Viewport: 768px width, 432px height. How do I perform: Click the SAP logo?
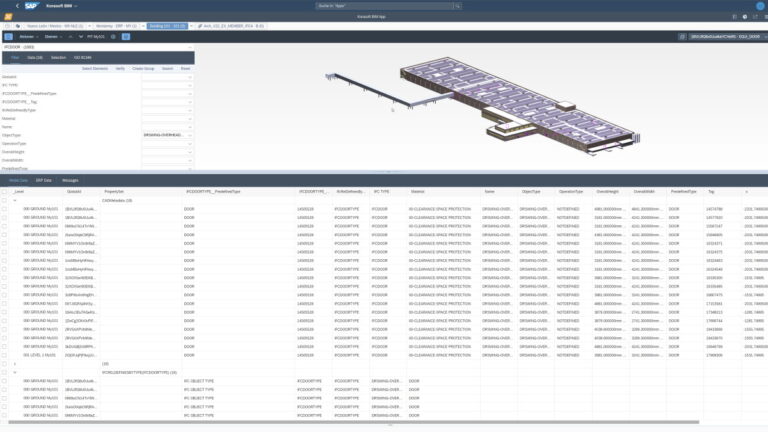[x=32, y=6]
